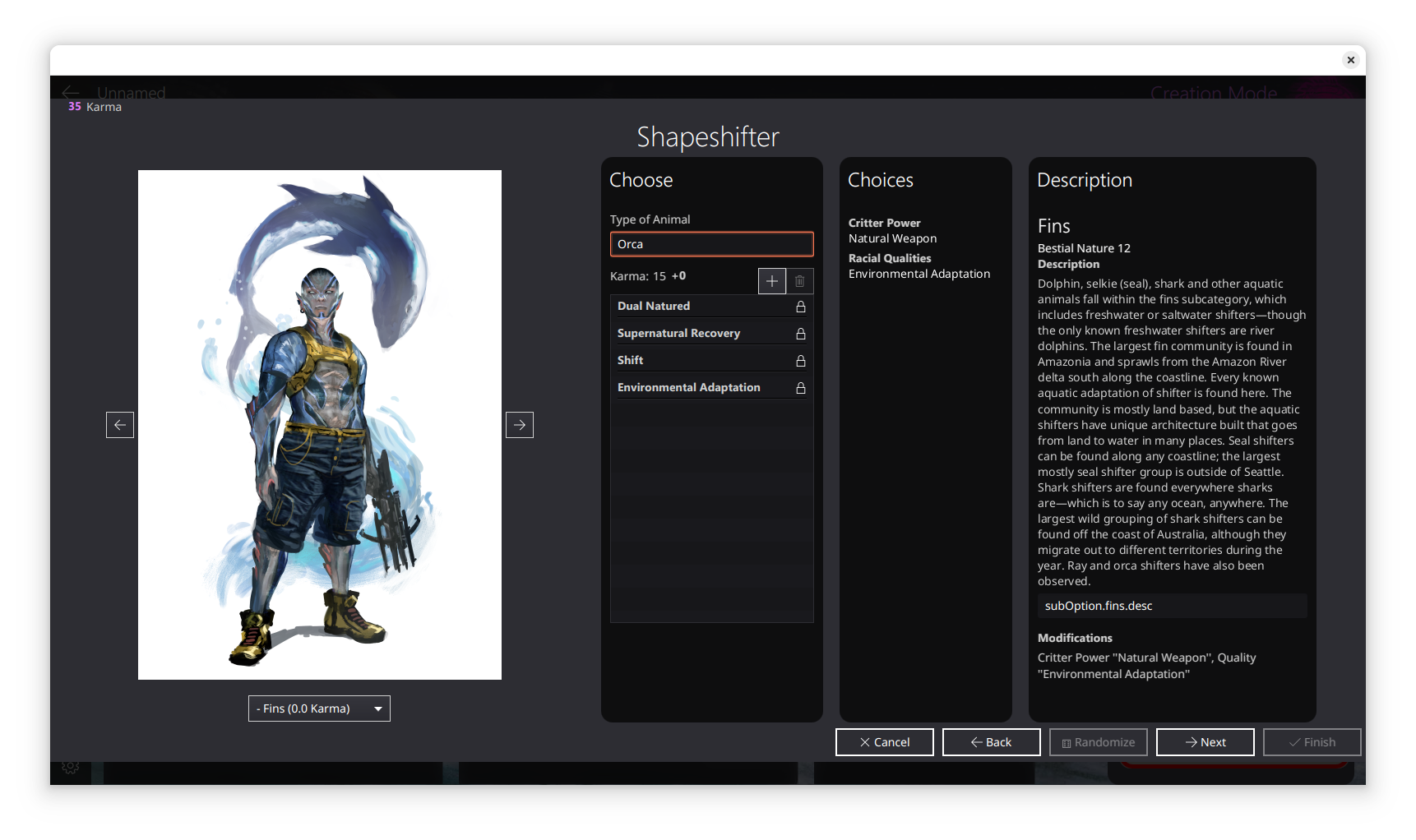Show previous character portrait
Screen dimensions: 1416x840
120,425
